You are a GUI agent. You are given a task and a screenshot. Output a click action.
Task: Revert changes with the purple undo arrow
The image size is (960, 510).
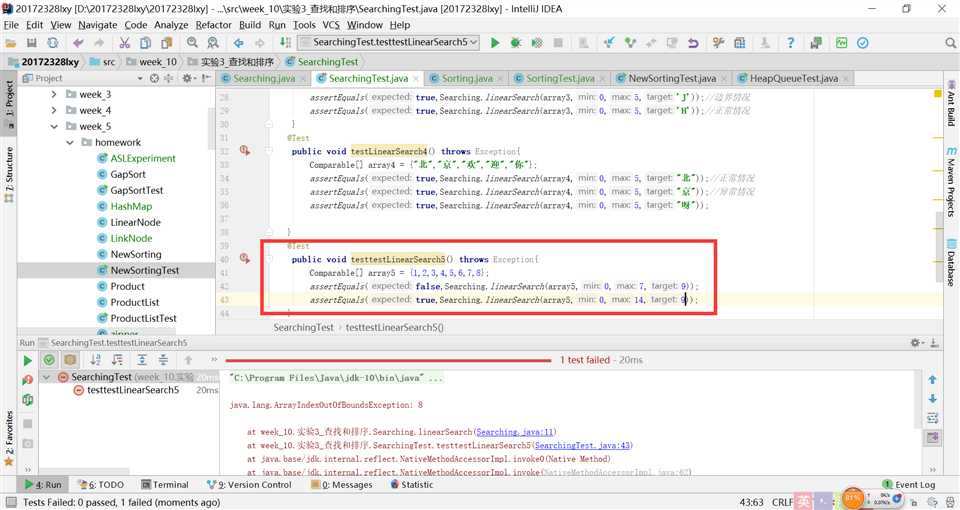click(x=693, y=43)
